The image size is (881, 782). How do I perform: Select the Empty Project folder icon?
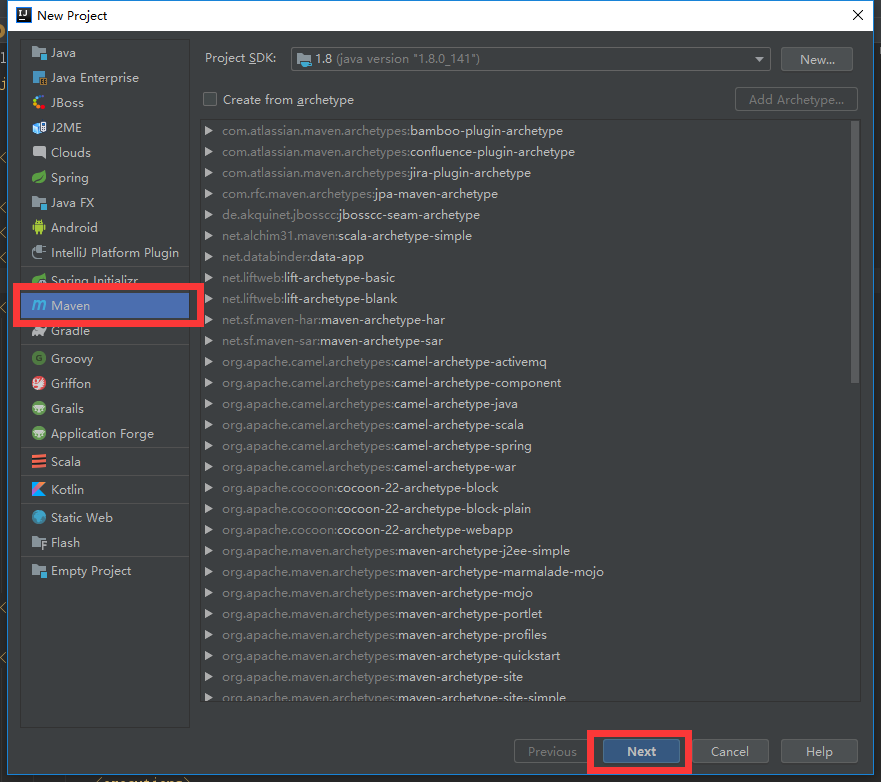[39, 570]
